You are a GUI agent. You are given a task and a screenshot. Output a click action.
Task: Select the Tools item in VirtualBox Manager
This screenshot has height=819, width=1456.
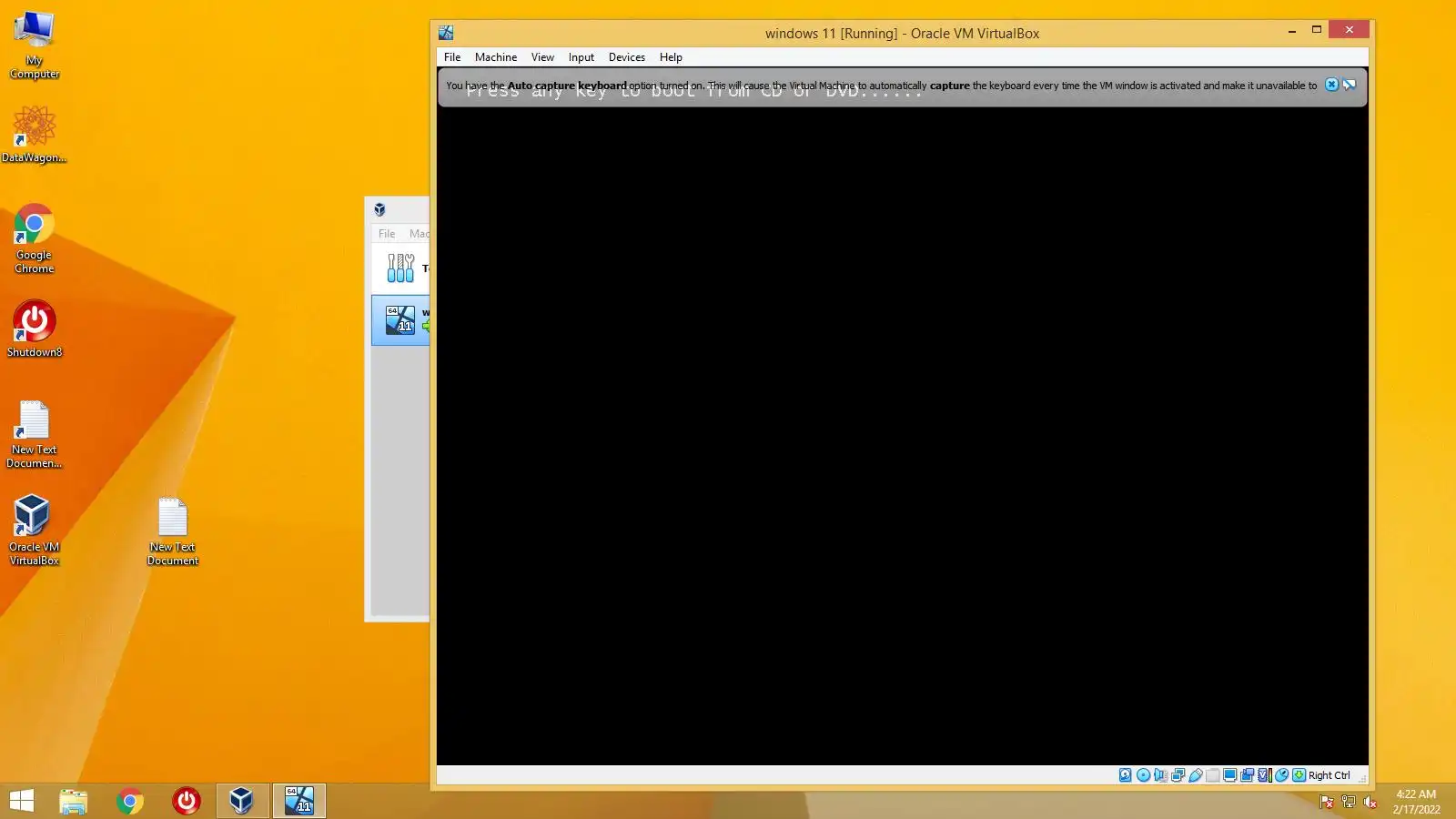(x=400, y=268)
